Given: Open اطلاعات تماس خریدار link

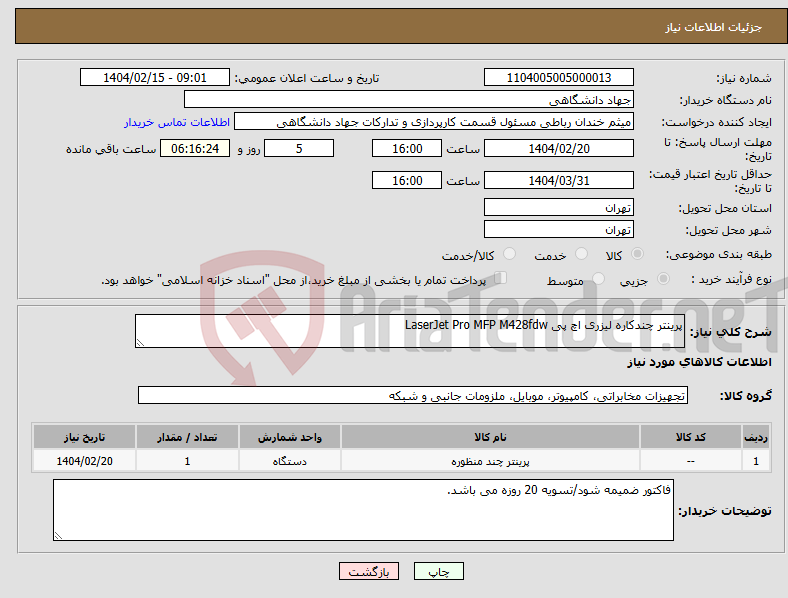Looking at the screenshot, I should point(177,122).
